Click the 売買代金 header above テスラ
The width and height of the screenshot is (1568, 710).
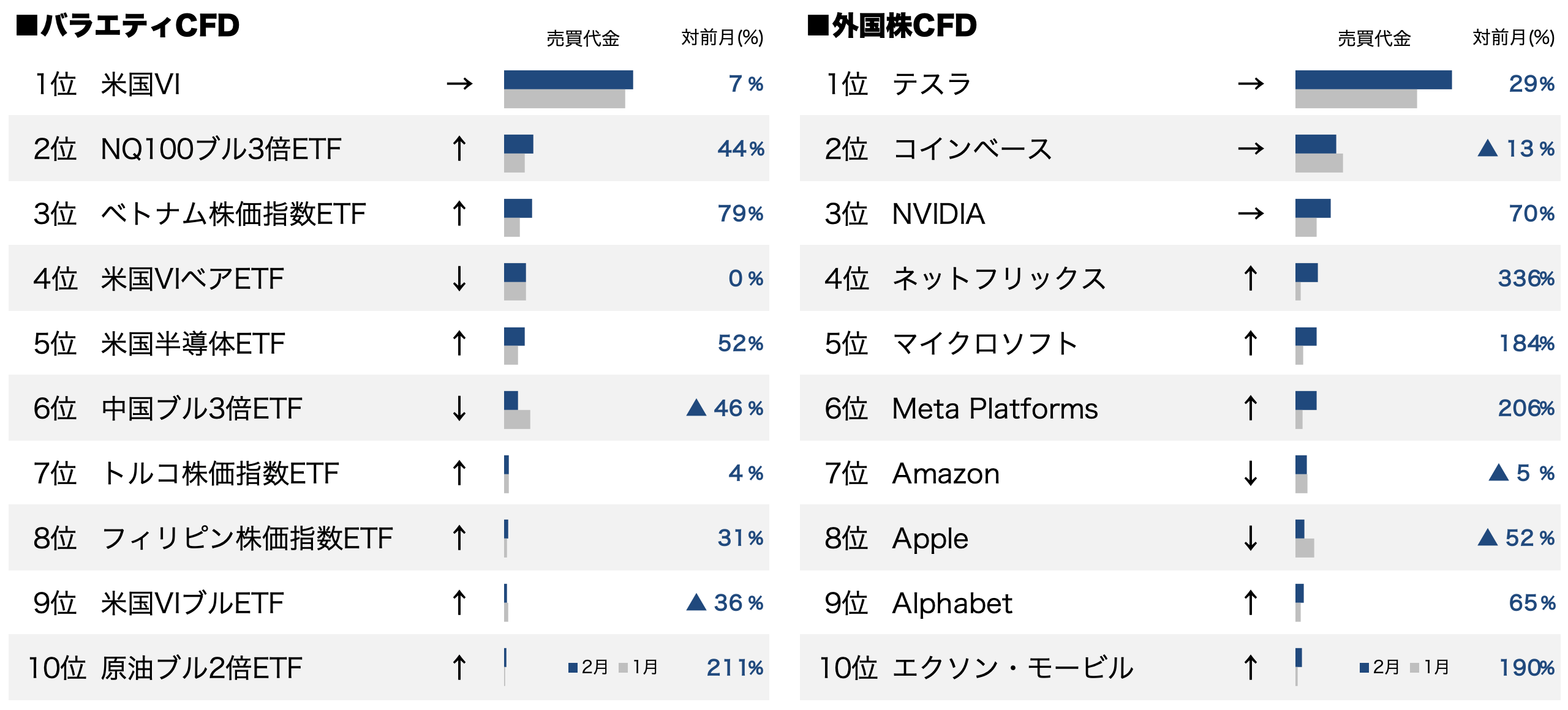point(1374,39)
